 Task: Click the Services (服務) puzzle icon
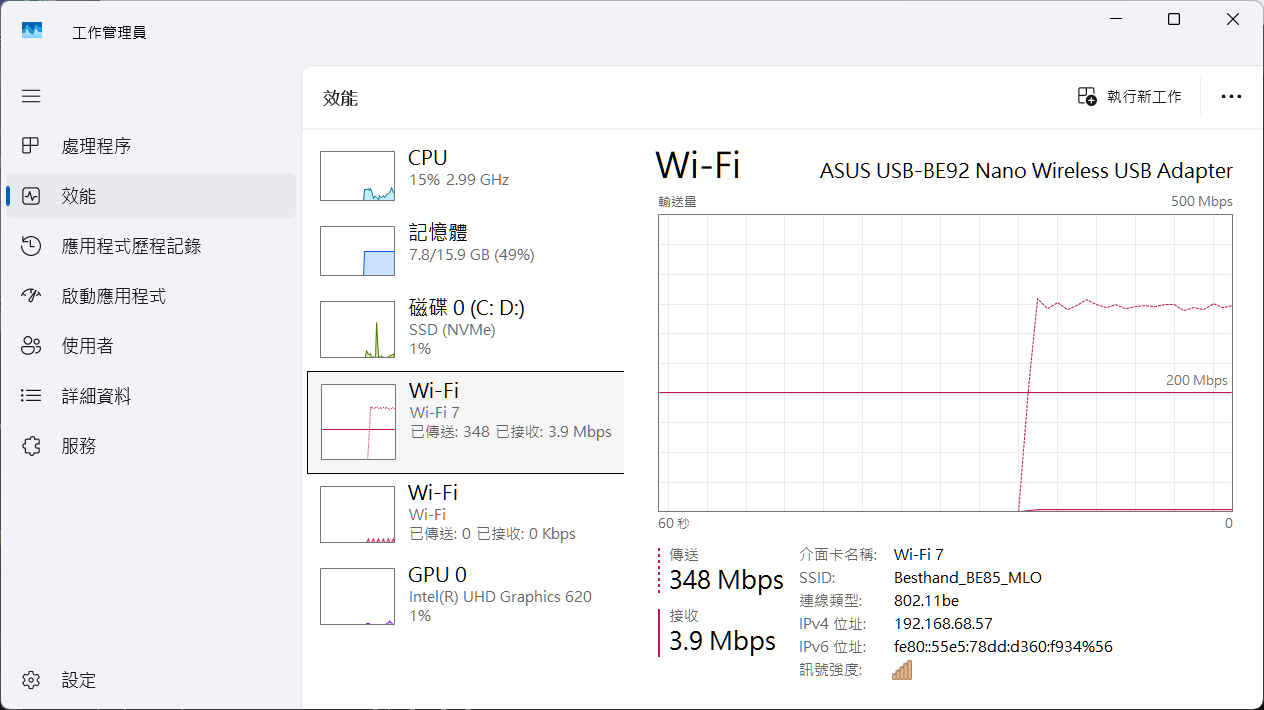pyautogui.click(x=31, y=446)
